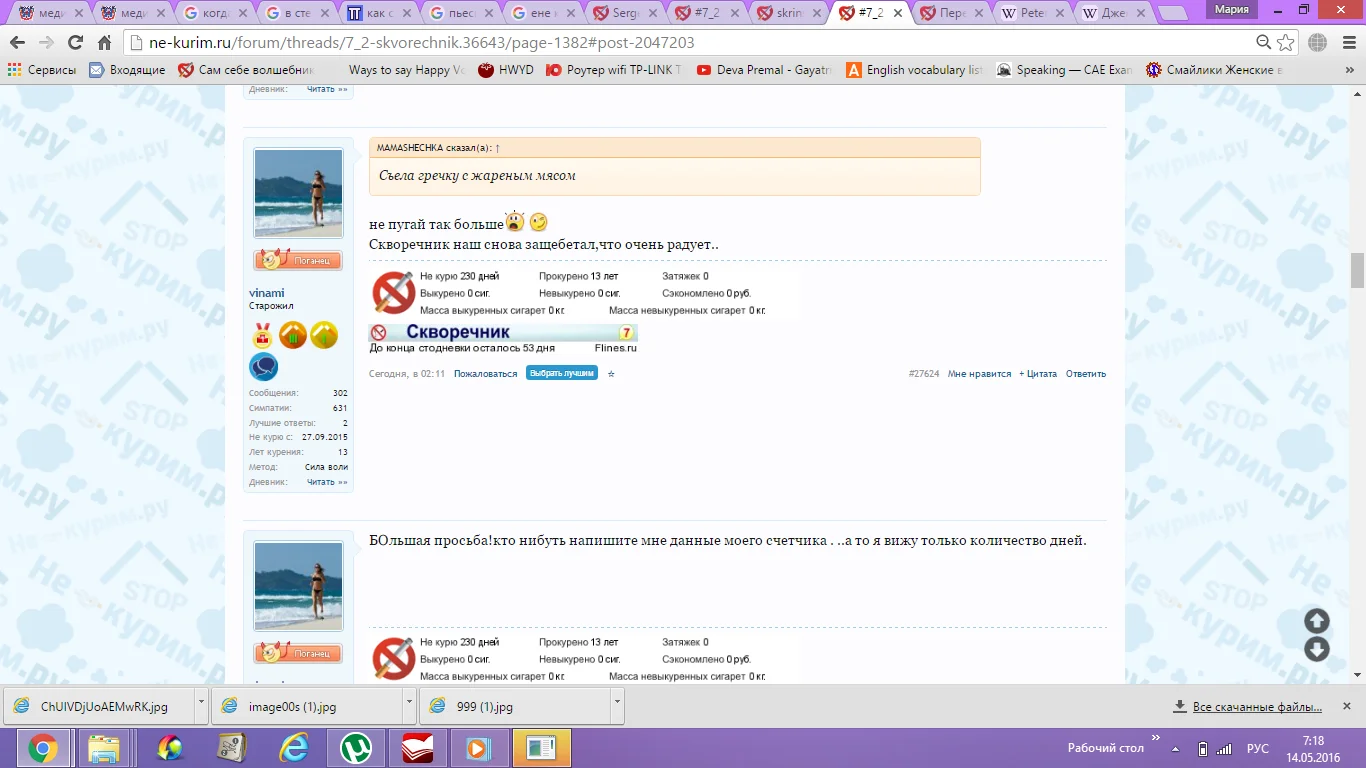Click the arrow after "MAMASHECHKA сказал(а):"
This screenshot has width=1366, height=768.
coord(498,148)
